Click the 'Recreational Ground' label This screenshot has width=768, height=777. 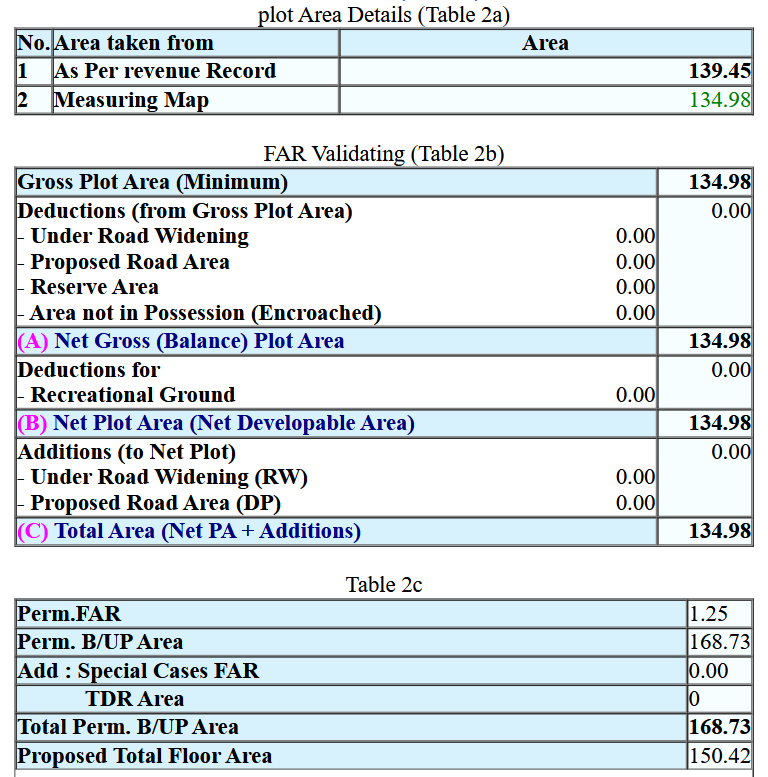click(x=133, y=395)
